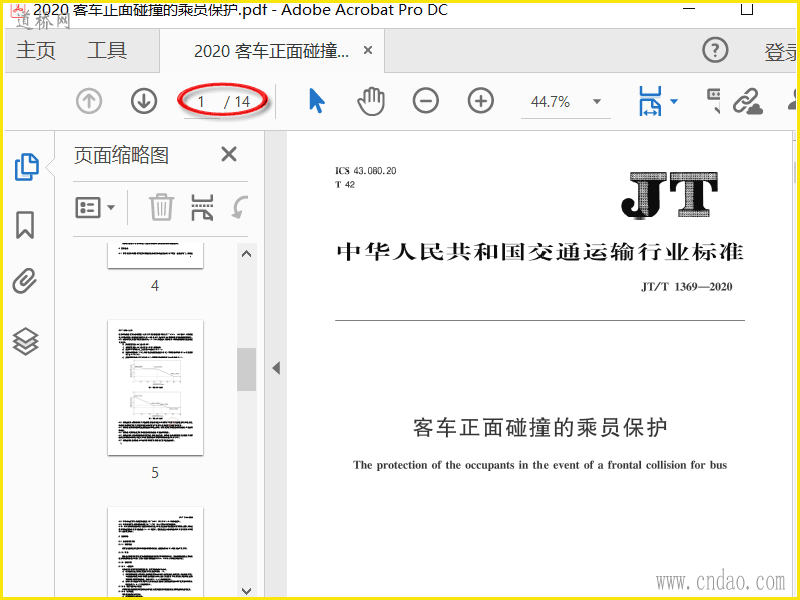Image resolution: width=800 pixels, height=600 pixels.
Task: Click the 登录 sign-in button
Action: tap(781, 52)
